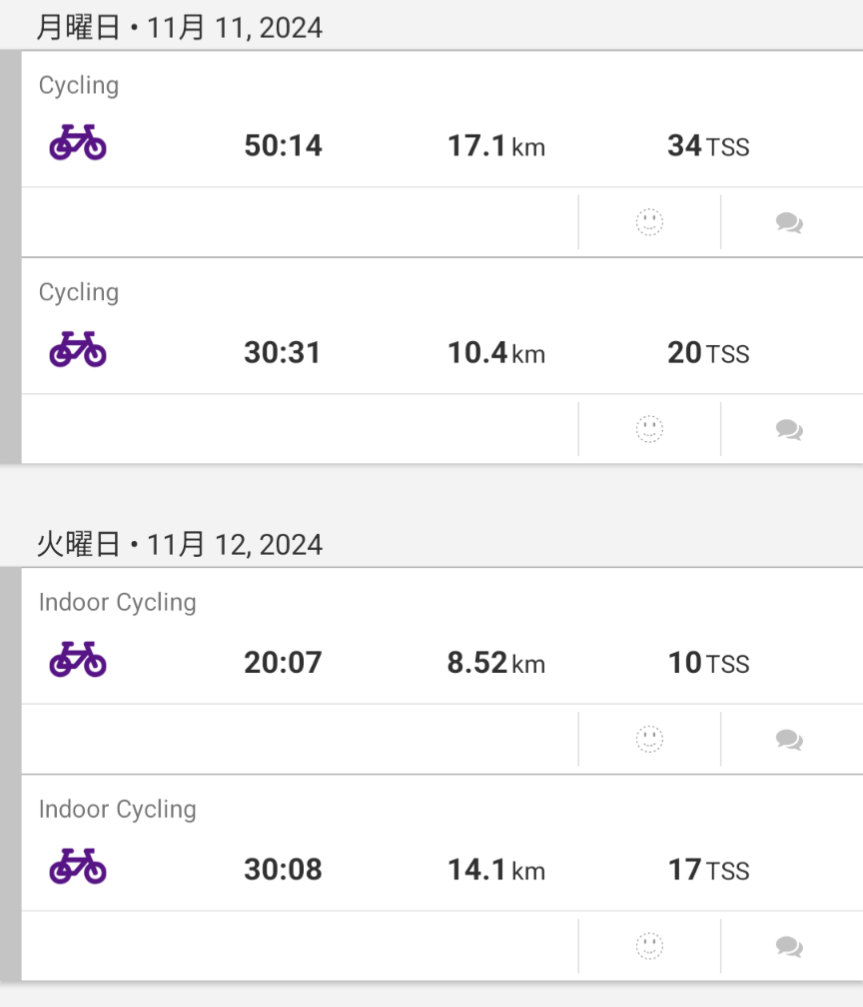Viewport: 863px width, 1007px height.
Task: Rate feeling for the 17.1 km ride using the smiley
Action: point(649,222)
